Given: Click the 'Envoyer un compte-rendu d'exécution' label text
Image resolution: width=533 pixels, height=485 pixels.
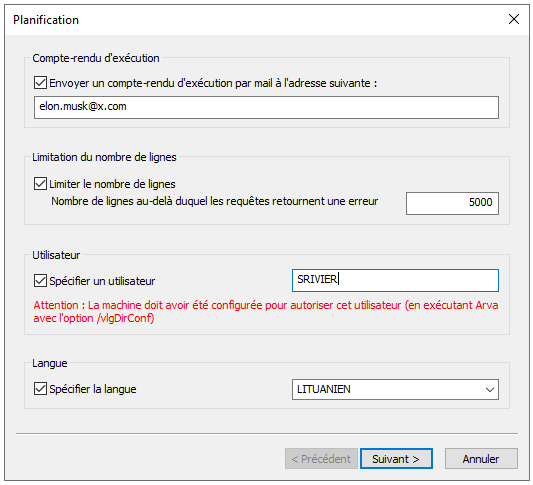Looking at the screenshot, I should [213, 83].
